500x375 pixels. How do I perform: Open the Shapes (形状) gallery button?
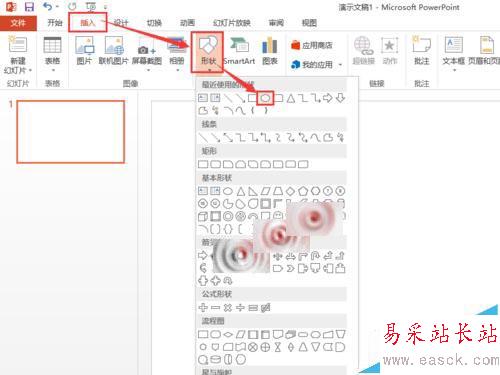tap(207, 52)
